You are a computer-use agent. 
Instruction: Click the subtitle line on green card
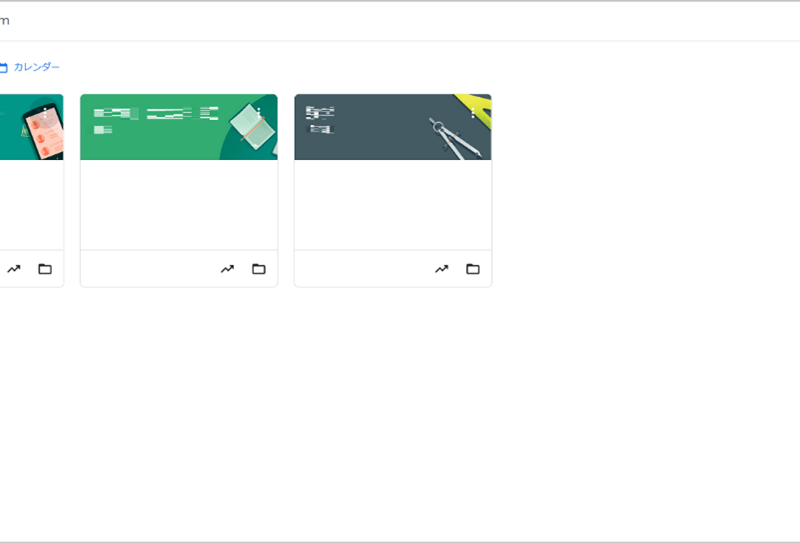(x=103, y=130)
